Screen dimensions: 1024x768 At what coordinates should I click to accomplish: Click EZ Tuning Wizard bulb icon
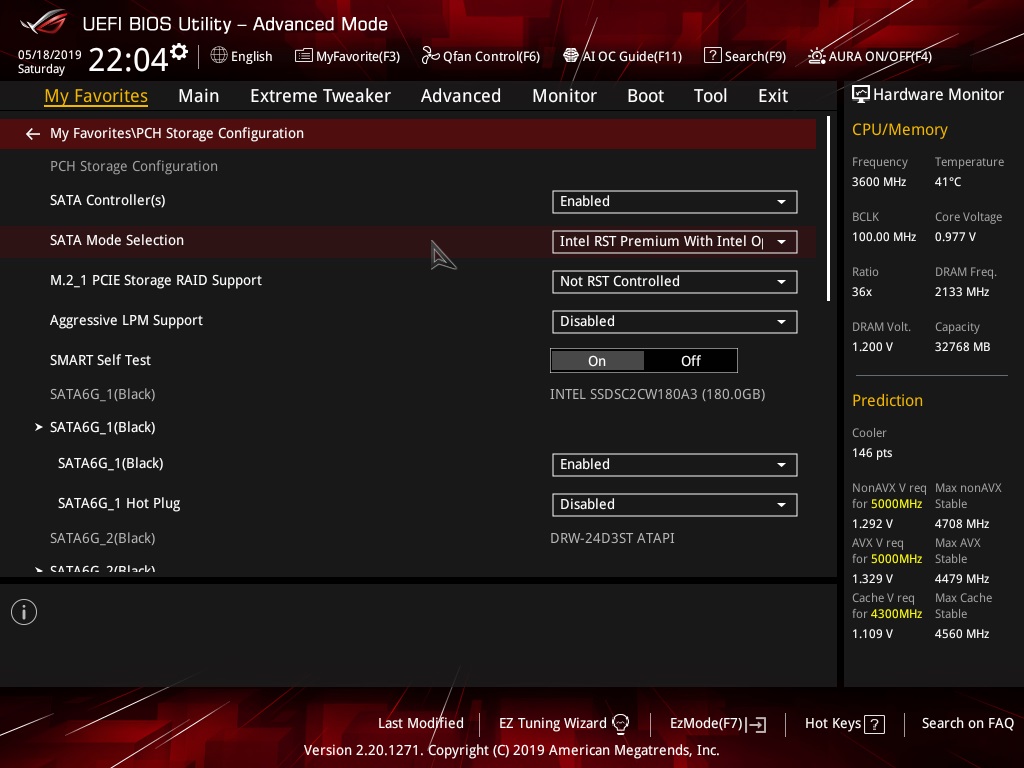(x=620, y=723)
